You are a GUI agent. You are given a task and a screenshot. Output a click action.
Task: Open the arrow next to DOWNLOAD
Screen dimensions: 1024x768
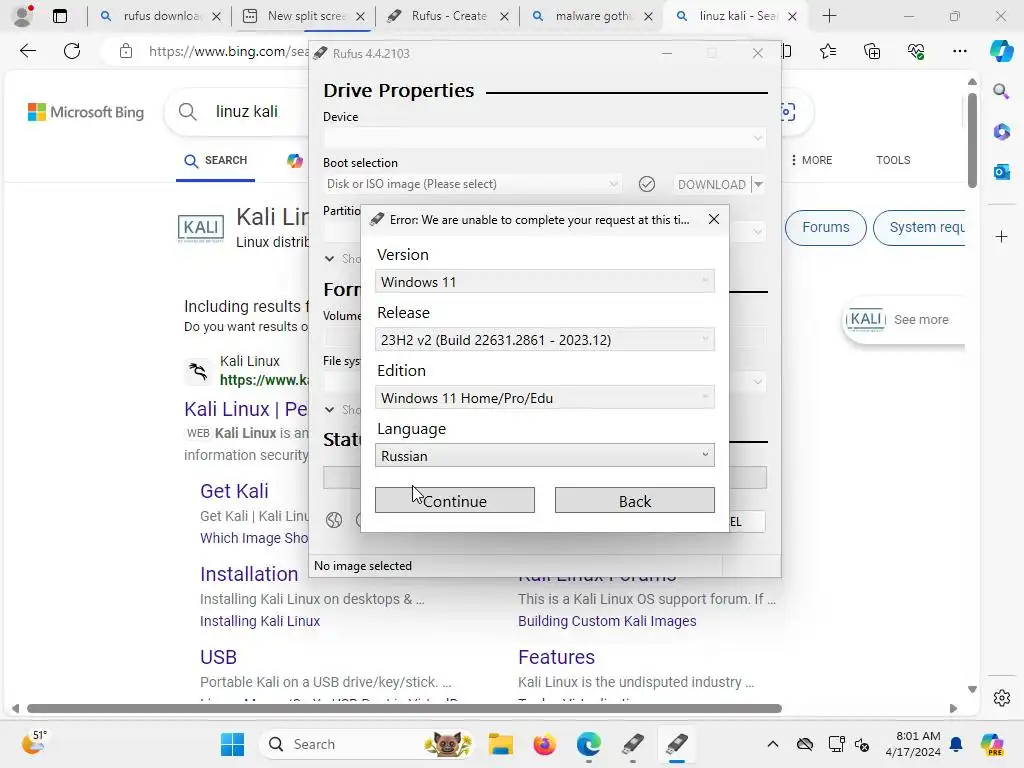tap(758, 185)
